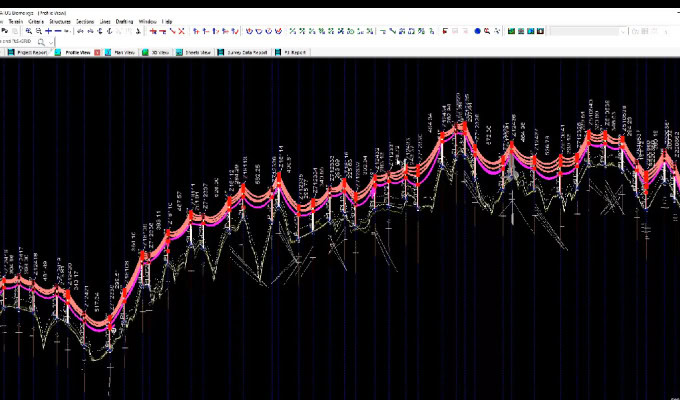This screenshot has height=400, width=680.
Task: Open the Sections menu
Action: pyautogui.click(x=85, y=20)
